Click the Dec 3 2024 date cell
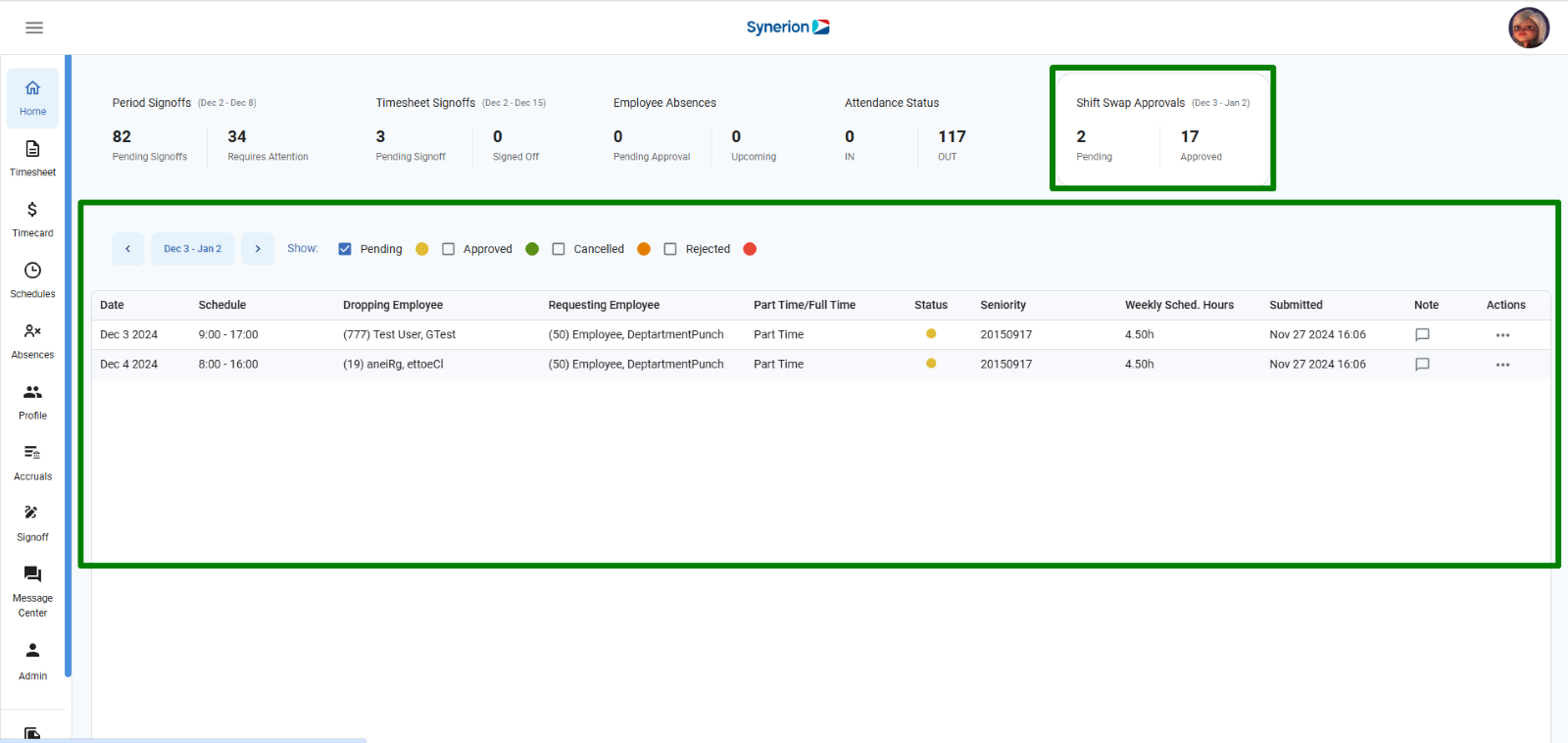Viewport: 1568px width, 743px height. point(128,334)
